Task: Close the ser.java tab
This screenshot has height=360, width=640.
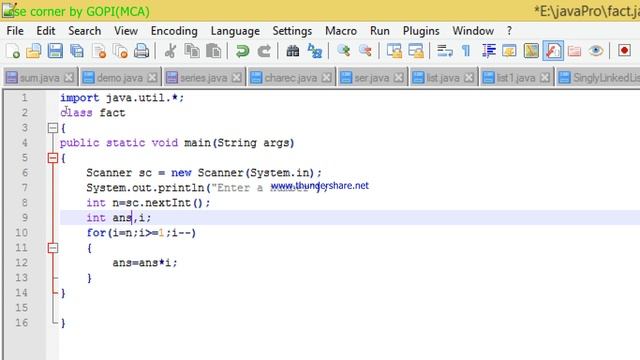Action: pos(399,78)
